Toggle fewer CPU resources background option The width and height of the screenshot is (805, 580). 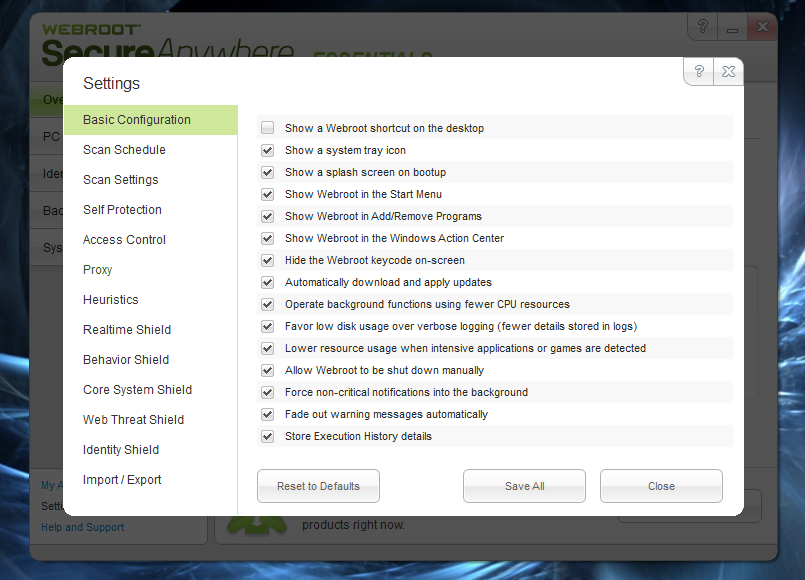[267, 304]
